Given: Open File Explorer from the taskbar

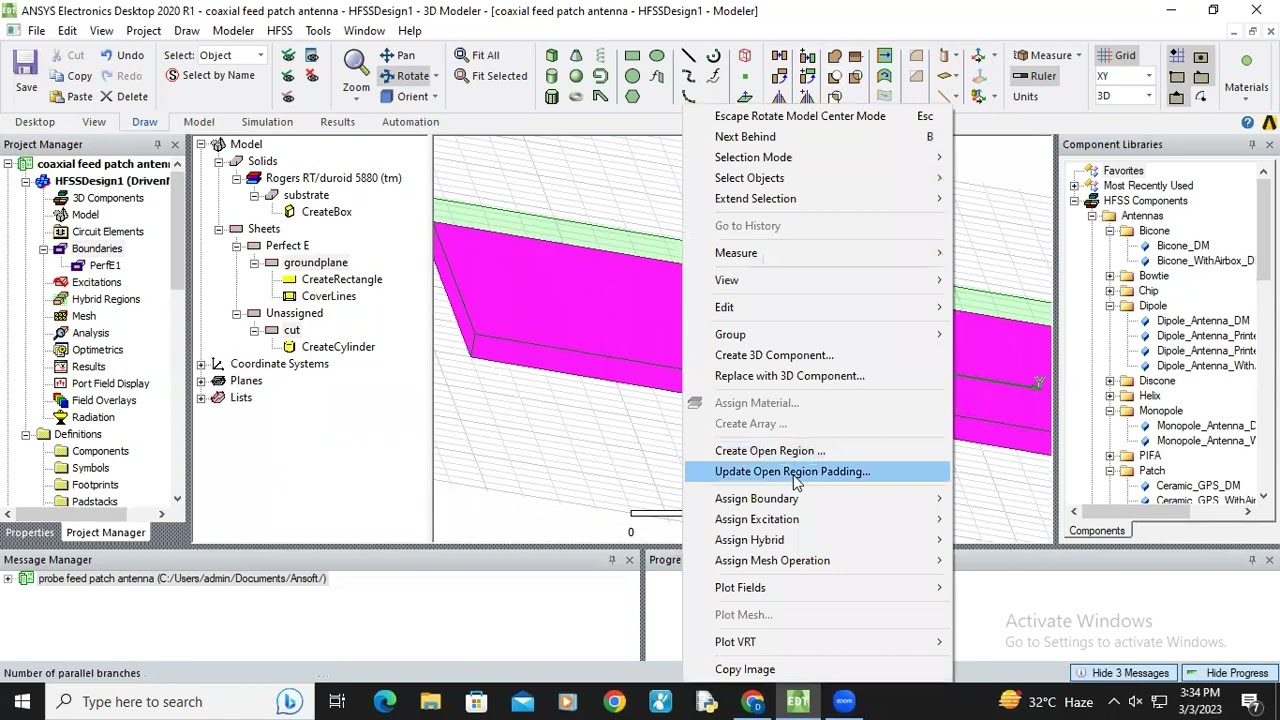Looking at the screenshot, I should click(x=430, y=702).
